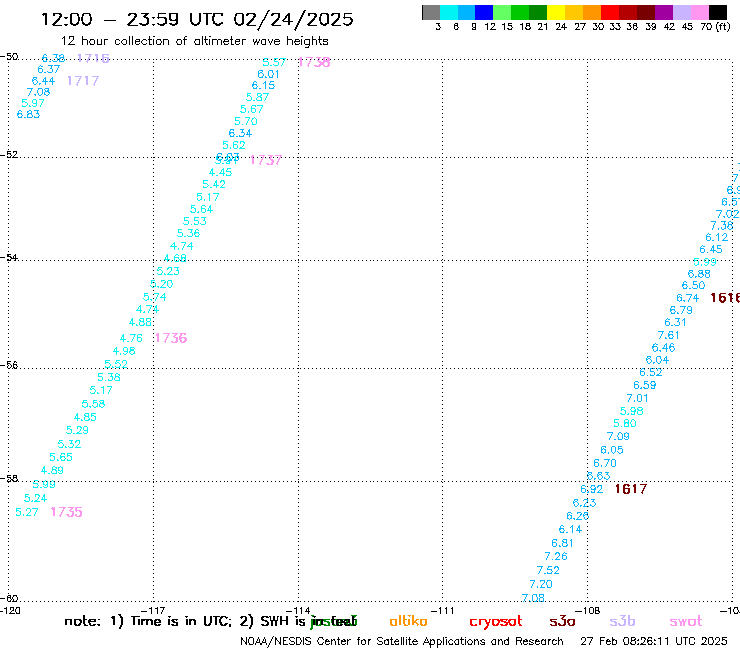Pick the lavender swatch in the legend
Image resolution: width=740 pixels, height=650 pixels.
coord(681,12)
